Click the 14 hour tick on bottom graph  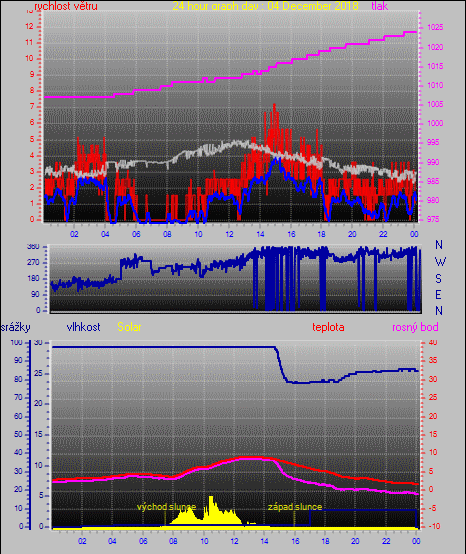pos(264,541)
